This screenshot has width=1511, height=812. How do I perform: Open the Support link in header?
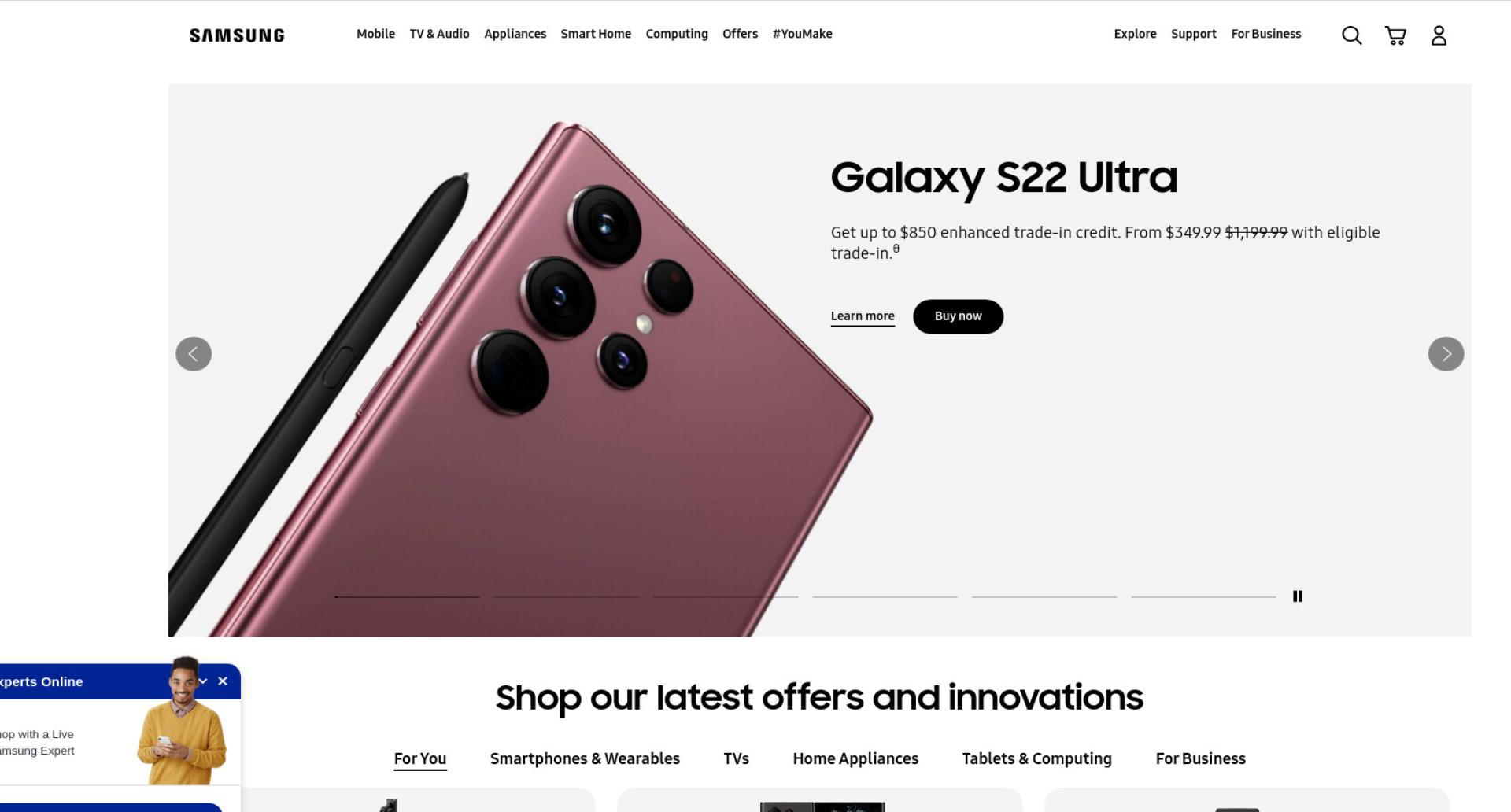(x=1193, y=34)
